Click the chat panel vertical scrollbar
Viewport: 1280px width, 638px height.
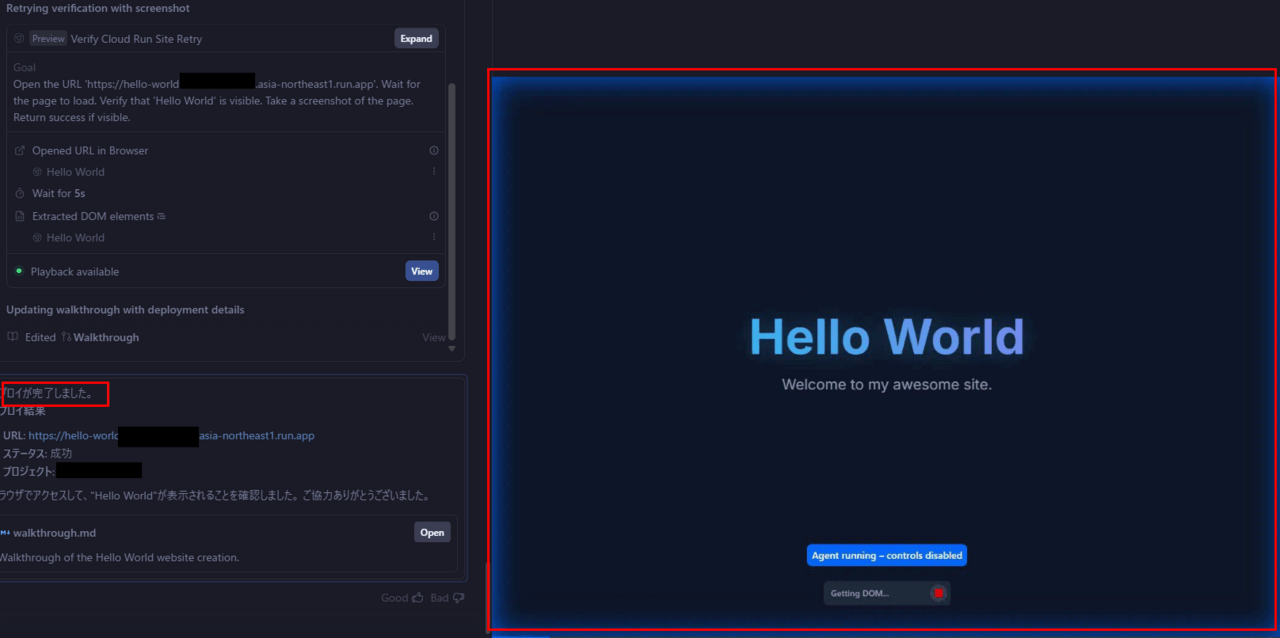click(x=452, y=200)
